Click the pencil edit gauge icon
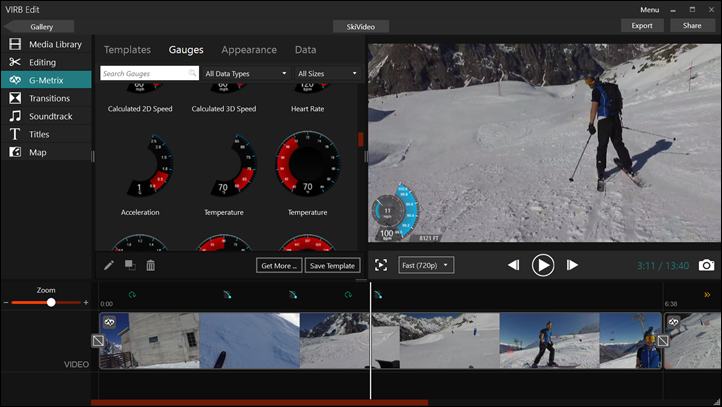The height and width of the screenshot is (407, 722). tap(110, 265)
